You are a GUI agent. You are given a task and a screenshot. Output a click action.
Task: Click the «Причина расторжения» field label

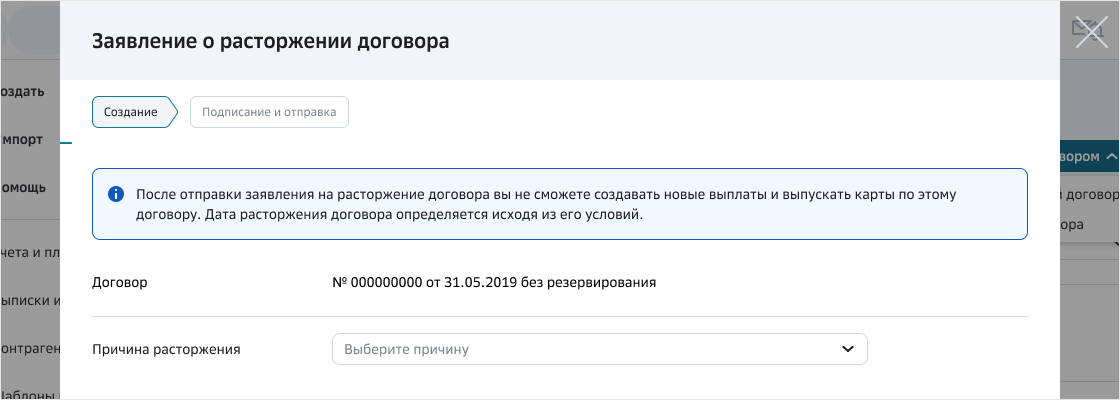(166, 349)
